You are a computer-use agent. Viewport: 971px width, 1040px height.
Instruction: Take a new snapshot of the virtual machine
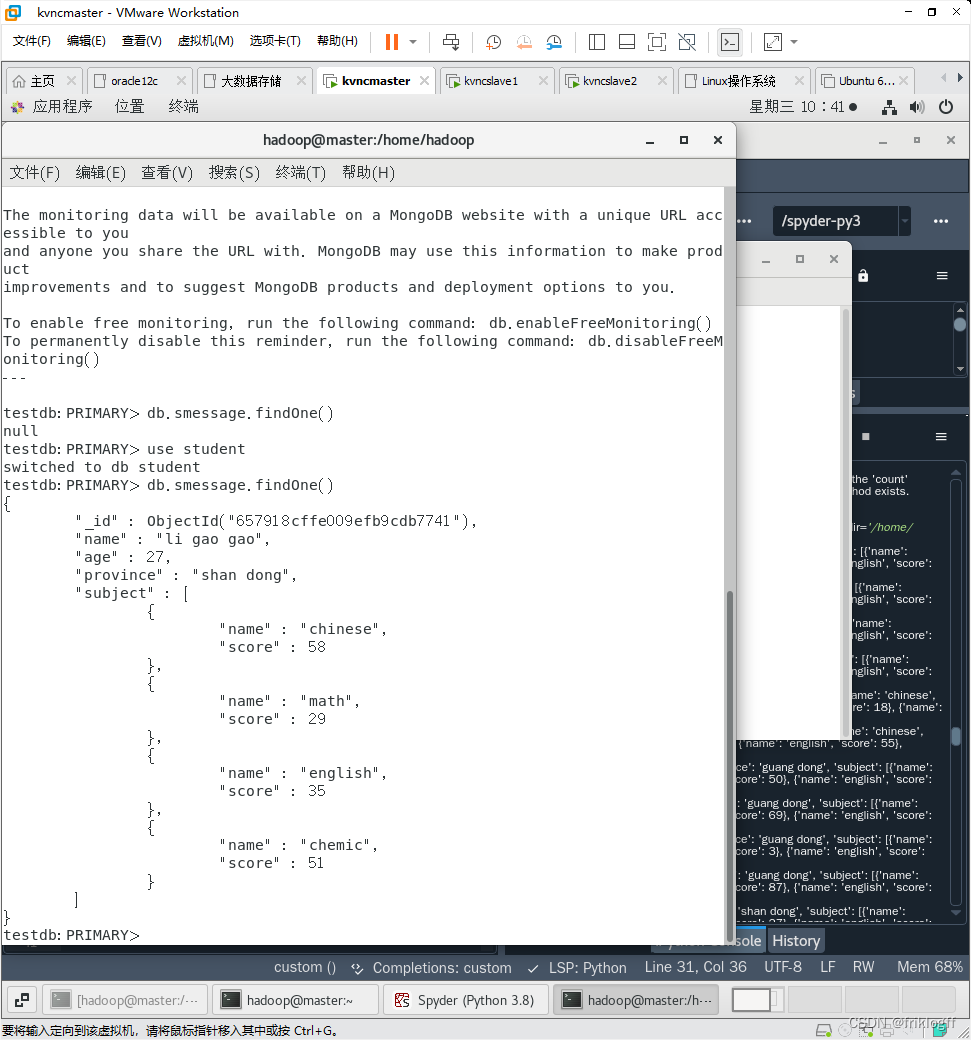[x=492, y=42]
